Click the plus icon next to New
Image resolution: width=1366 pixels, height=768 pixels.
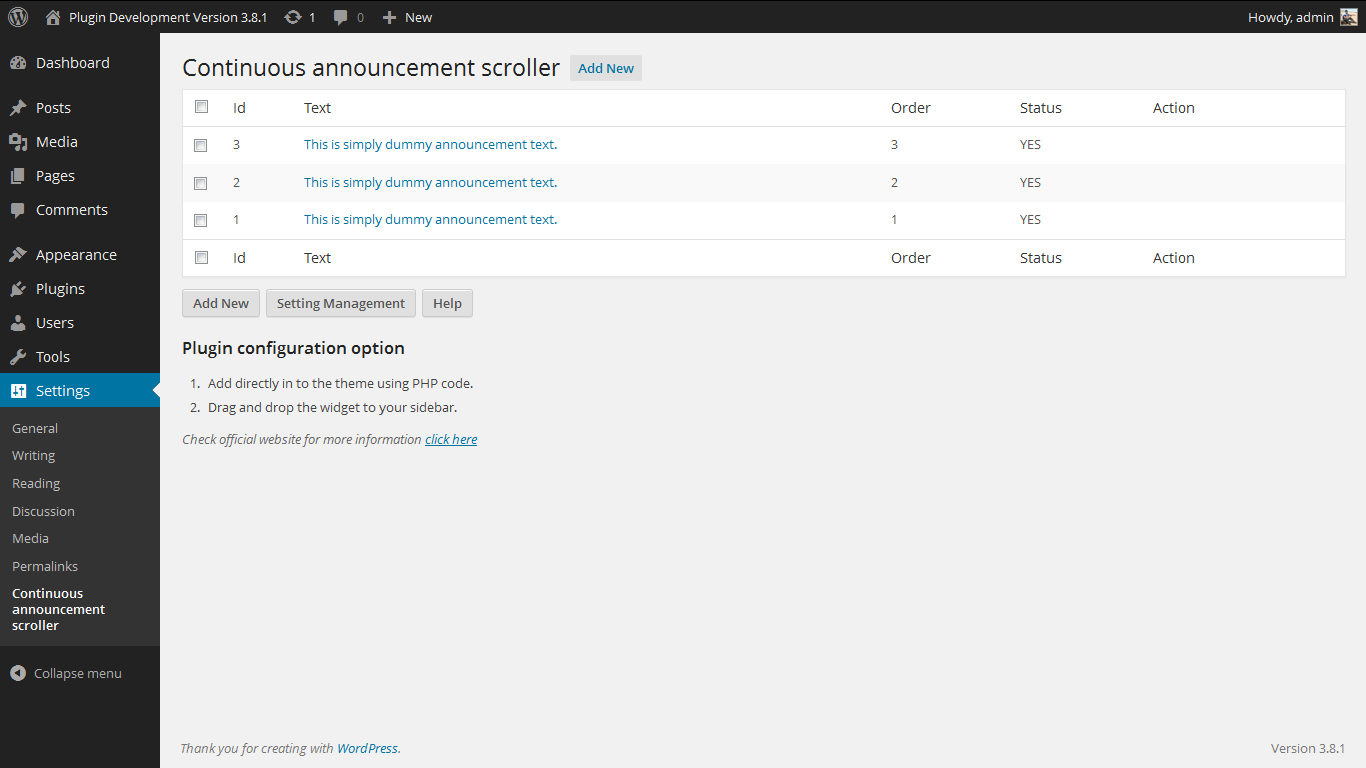(x=390, y=17)
